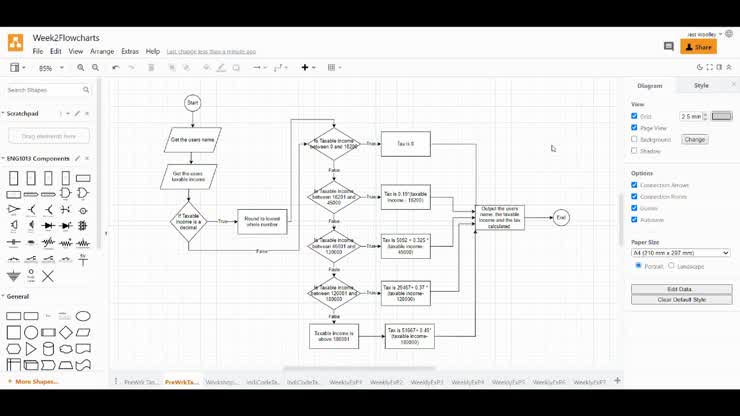Select the ground symbol in ENG1013 Components
This screenshot has height=416, width=740.
[x=13, y=275]
